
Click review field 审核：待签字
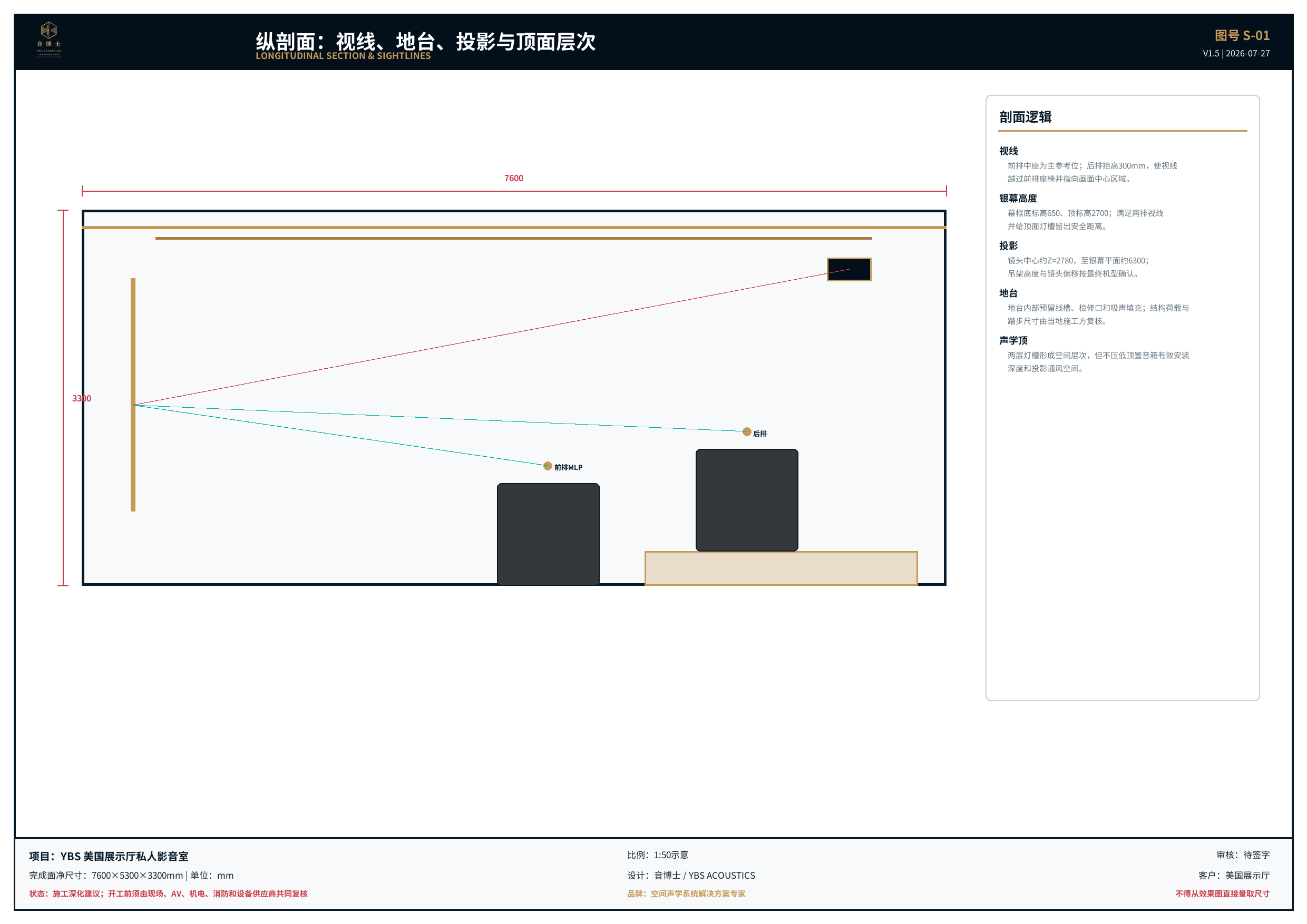pos(1243,855)
